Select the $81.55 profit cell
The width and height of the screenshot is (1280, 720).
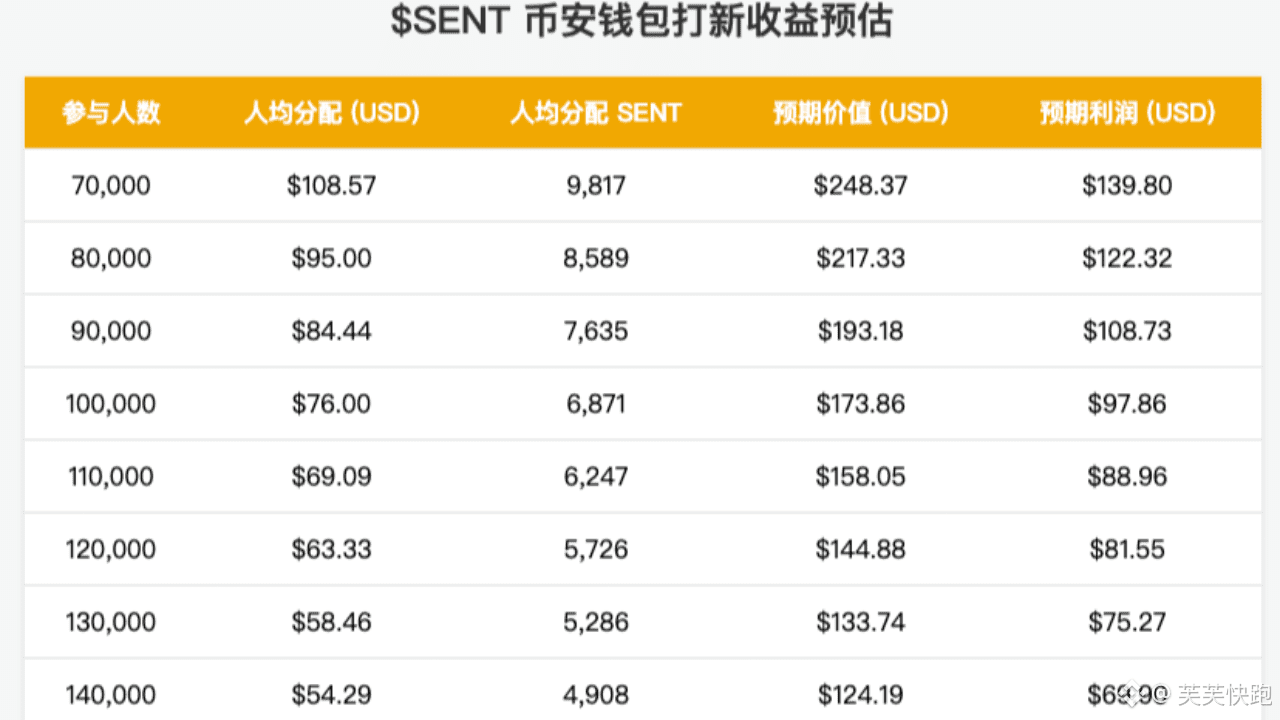click(x=1127, y=549)
